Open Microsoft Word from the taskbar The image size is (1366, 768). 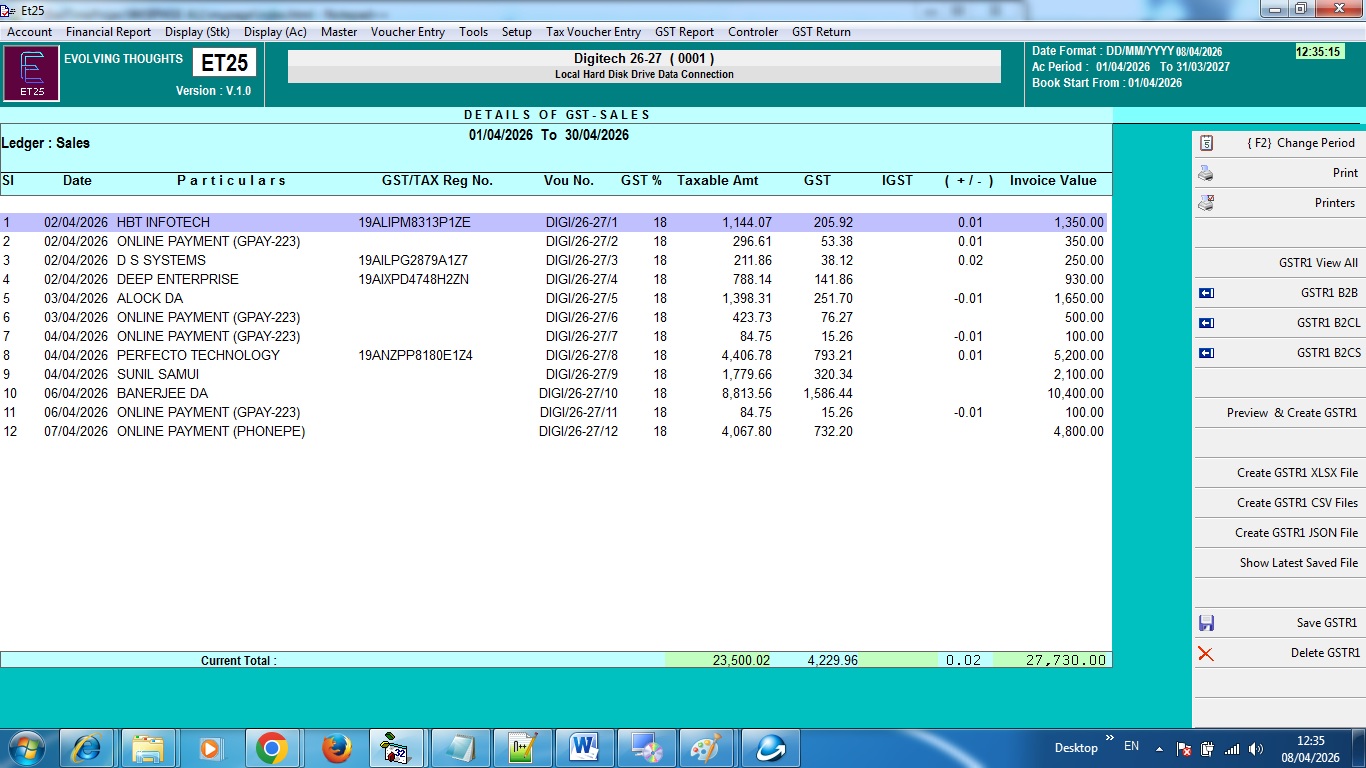(x=583, y=748)
